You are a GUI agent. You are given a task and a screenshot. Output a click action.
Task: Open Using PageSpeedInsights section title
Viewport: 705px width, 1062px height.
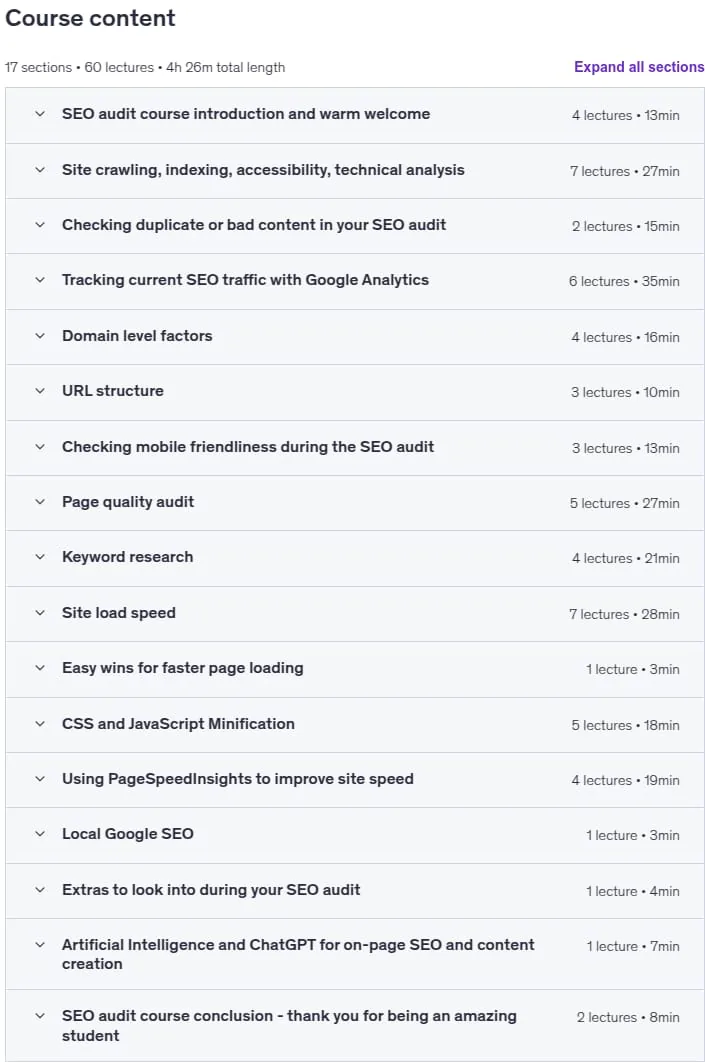pos(238,779)
